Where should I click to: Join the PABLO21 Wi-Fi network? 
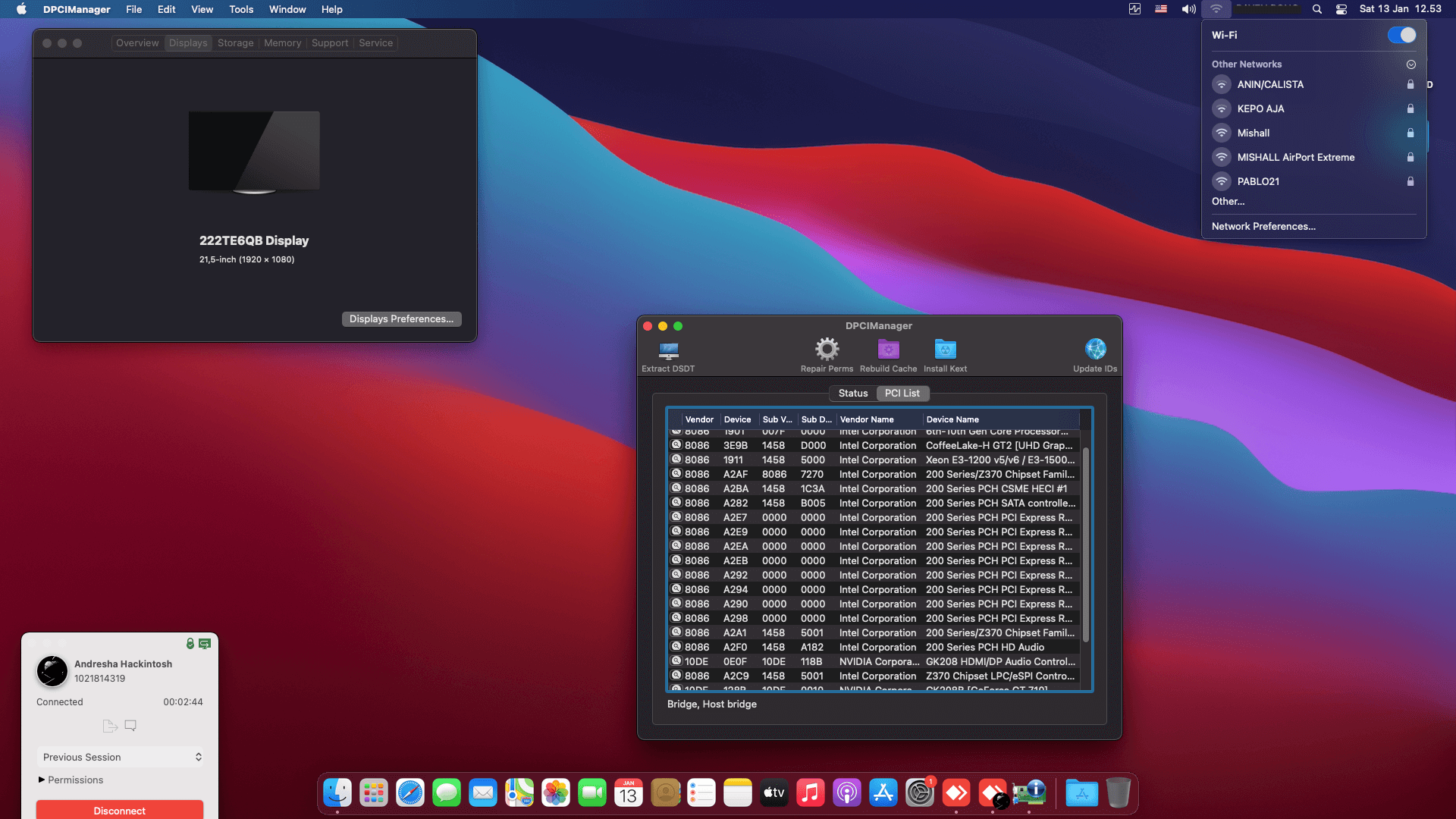[x=1313, y=182]
